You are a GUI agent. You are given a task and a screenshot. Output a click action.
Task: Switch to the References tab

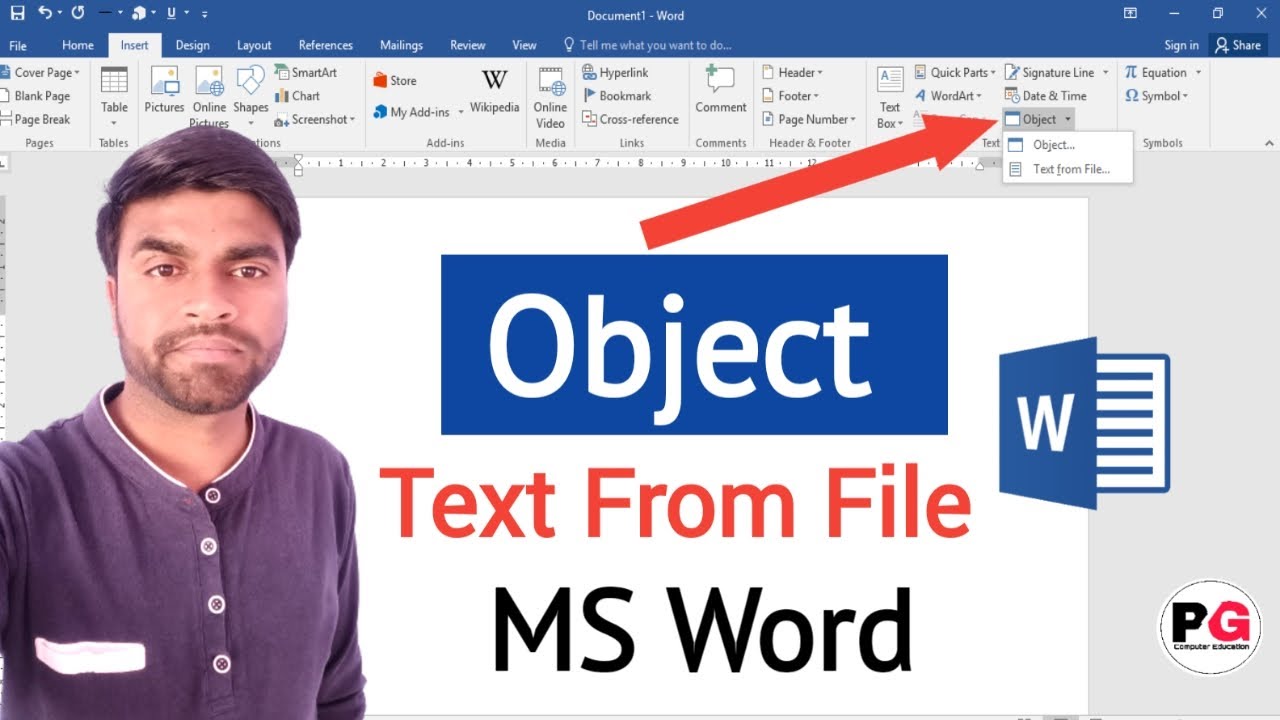point(326,45)
